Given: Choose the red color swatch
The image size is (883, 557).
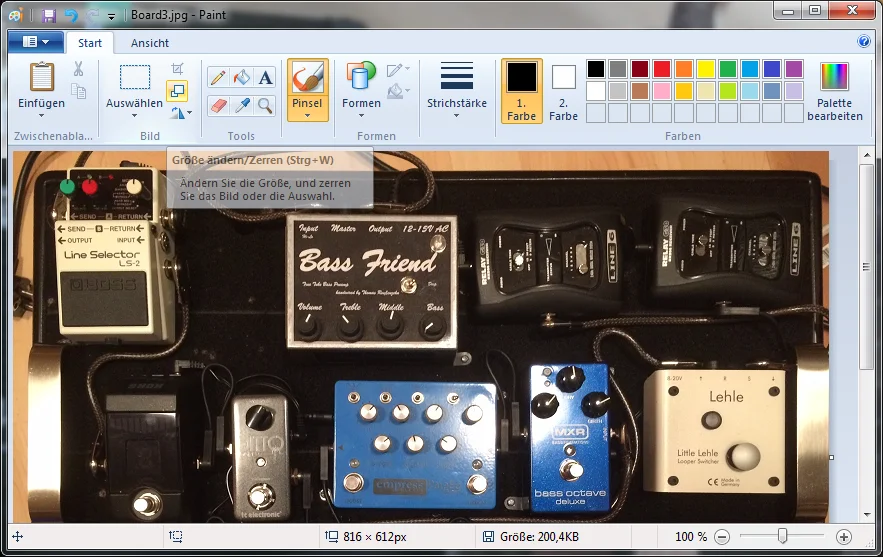Looking at the screenshot, I should pos(661,69).
